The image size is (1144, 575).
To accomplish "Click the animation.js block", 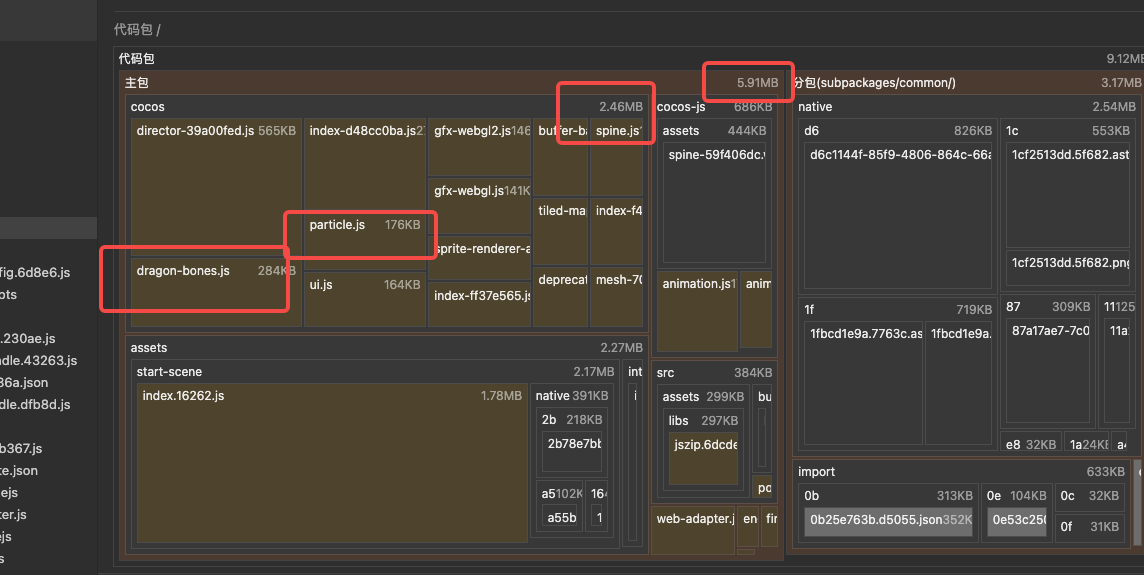I will (x=697, y=311).
